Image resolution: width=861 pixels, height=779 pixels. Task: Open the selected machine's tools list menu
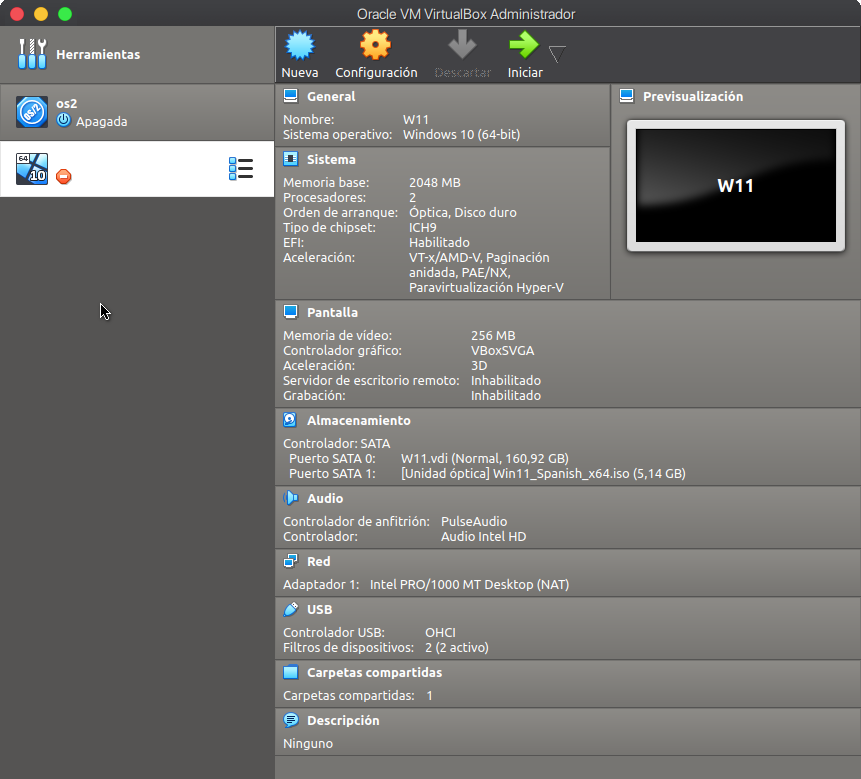click(x=241, y=169)
